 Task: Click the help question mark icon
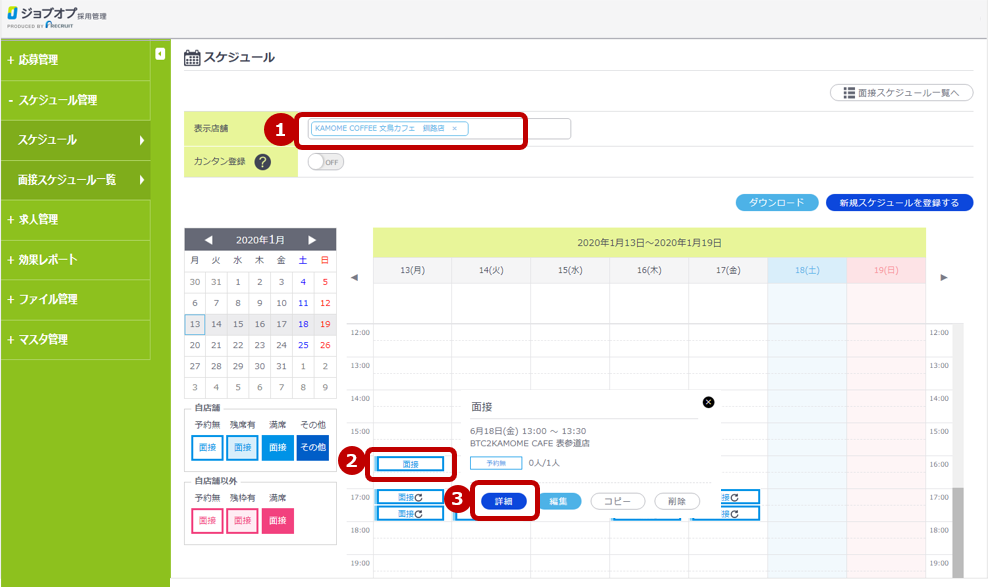[263, 162]
